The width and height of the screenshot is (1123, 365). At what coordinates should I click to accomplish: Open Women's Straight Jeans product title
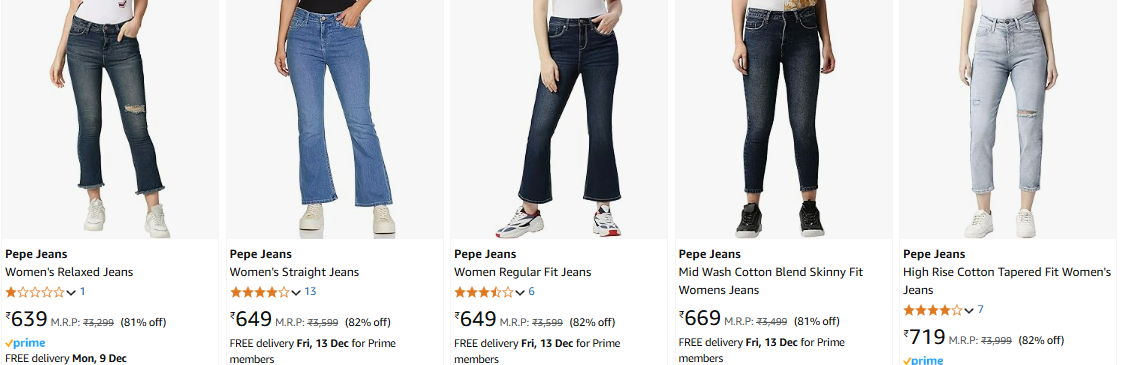pyautogui.click(x=294, y=272)
